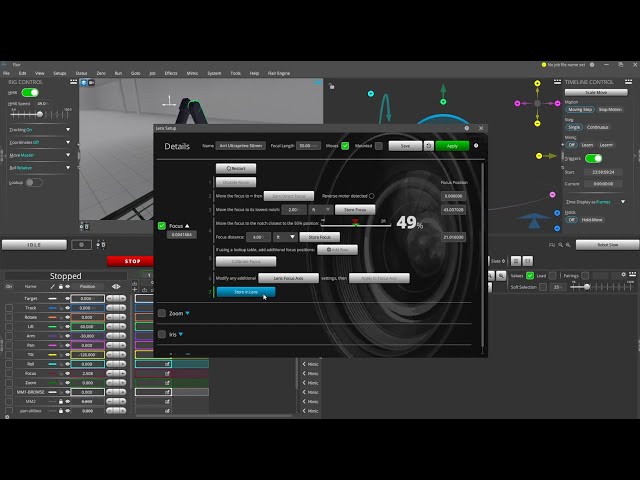This screenshot has width=640, height=480.
Task: Open the Effects menu
Action: (x=171, y=73)
